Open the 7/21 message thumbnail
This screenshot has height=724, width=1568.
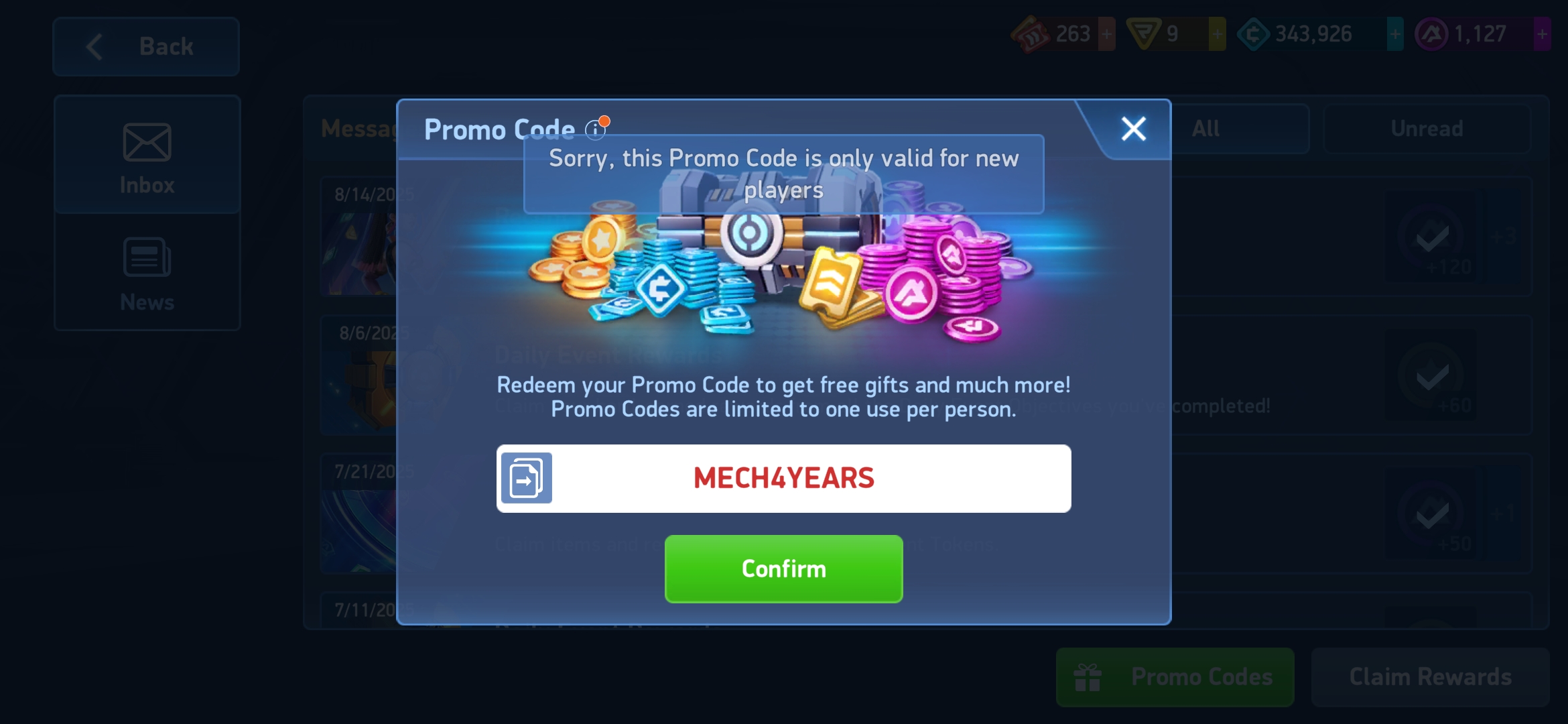click(x=360, y=530)
